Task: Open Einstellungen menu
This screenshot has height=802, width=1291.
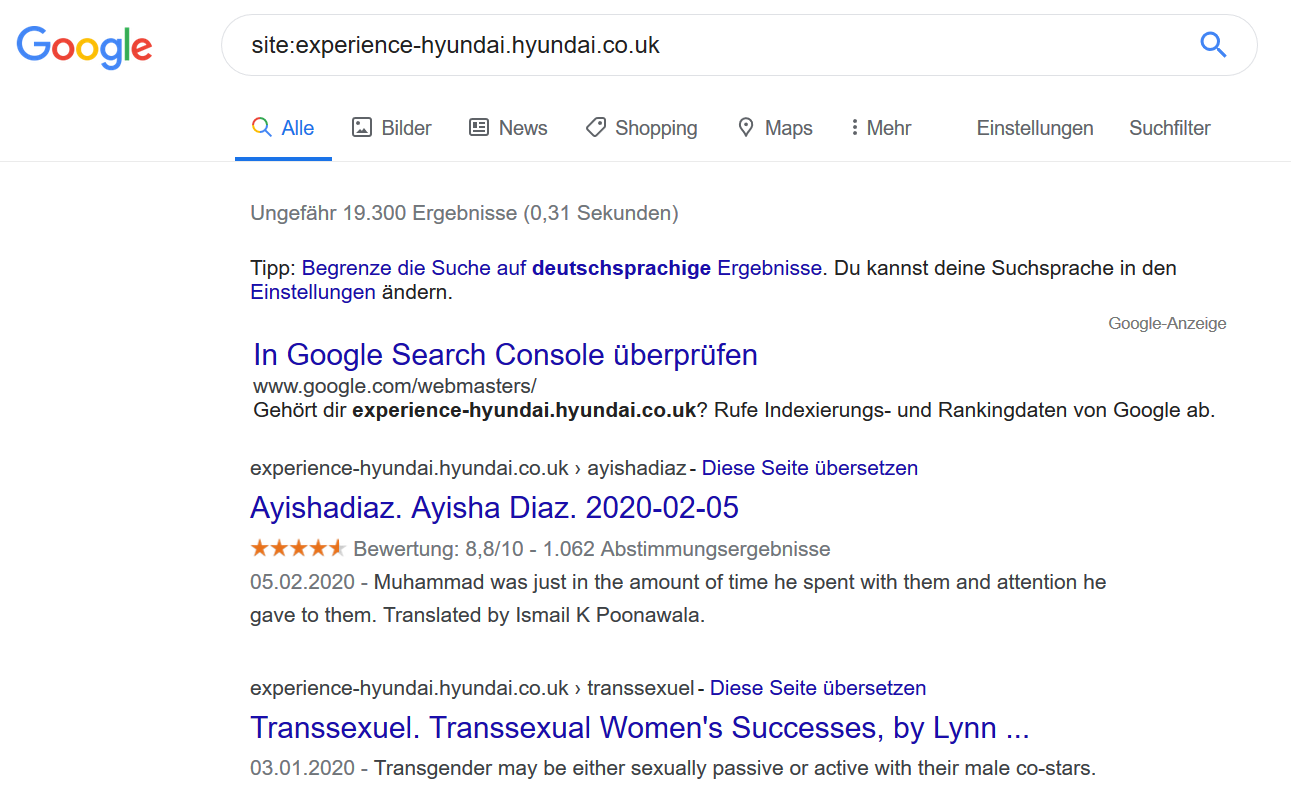Action: click(x=1035, y=128)
